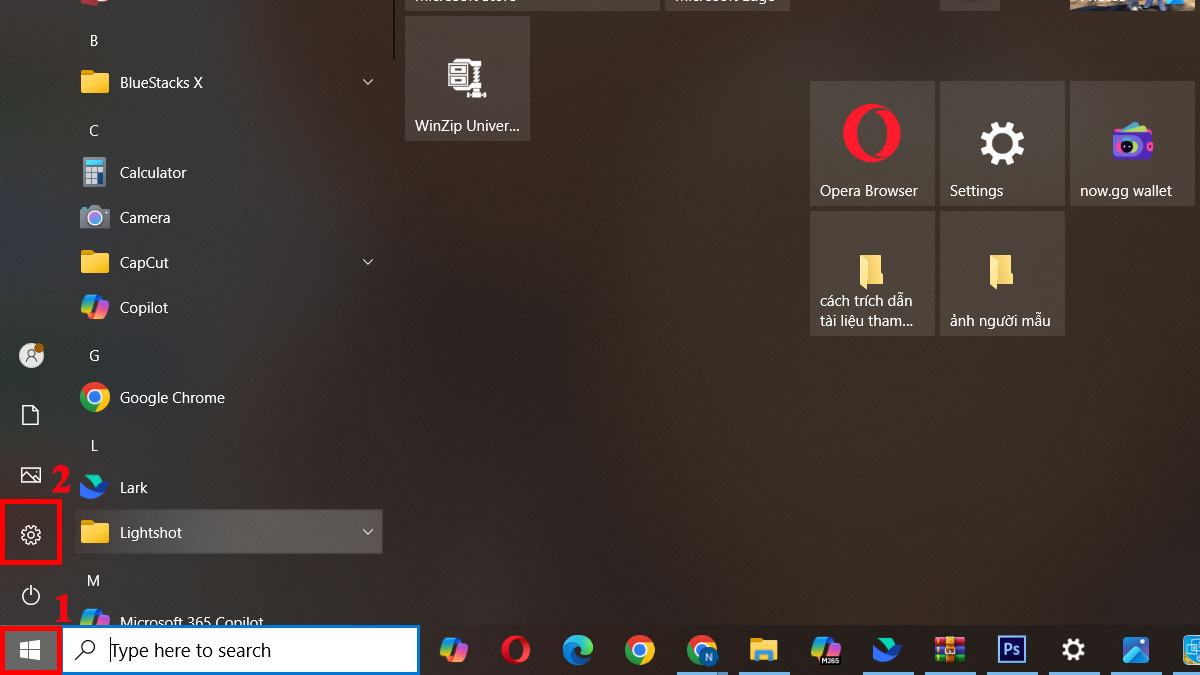Open the now.gg wallet tile

pos(1132,143)
